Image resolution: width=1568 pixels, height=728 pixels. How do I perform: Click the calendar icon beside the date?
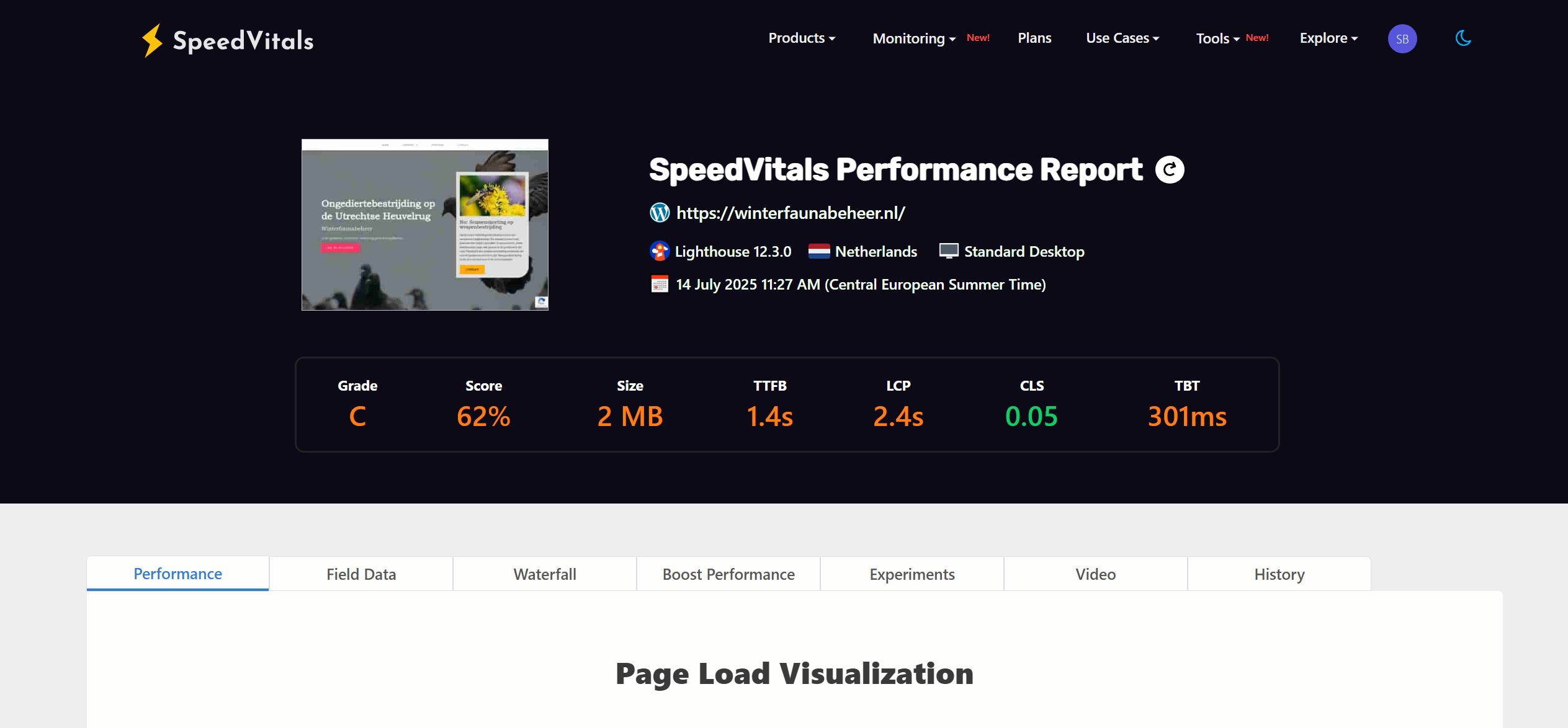[660, 284]
